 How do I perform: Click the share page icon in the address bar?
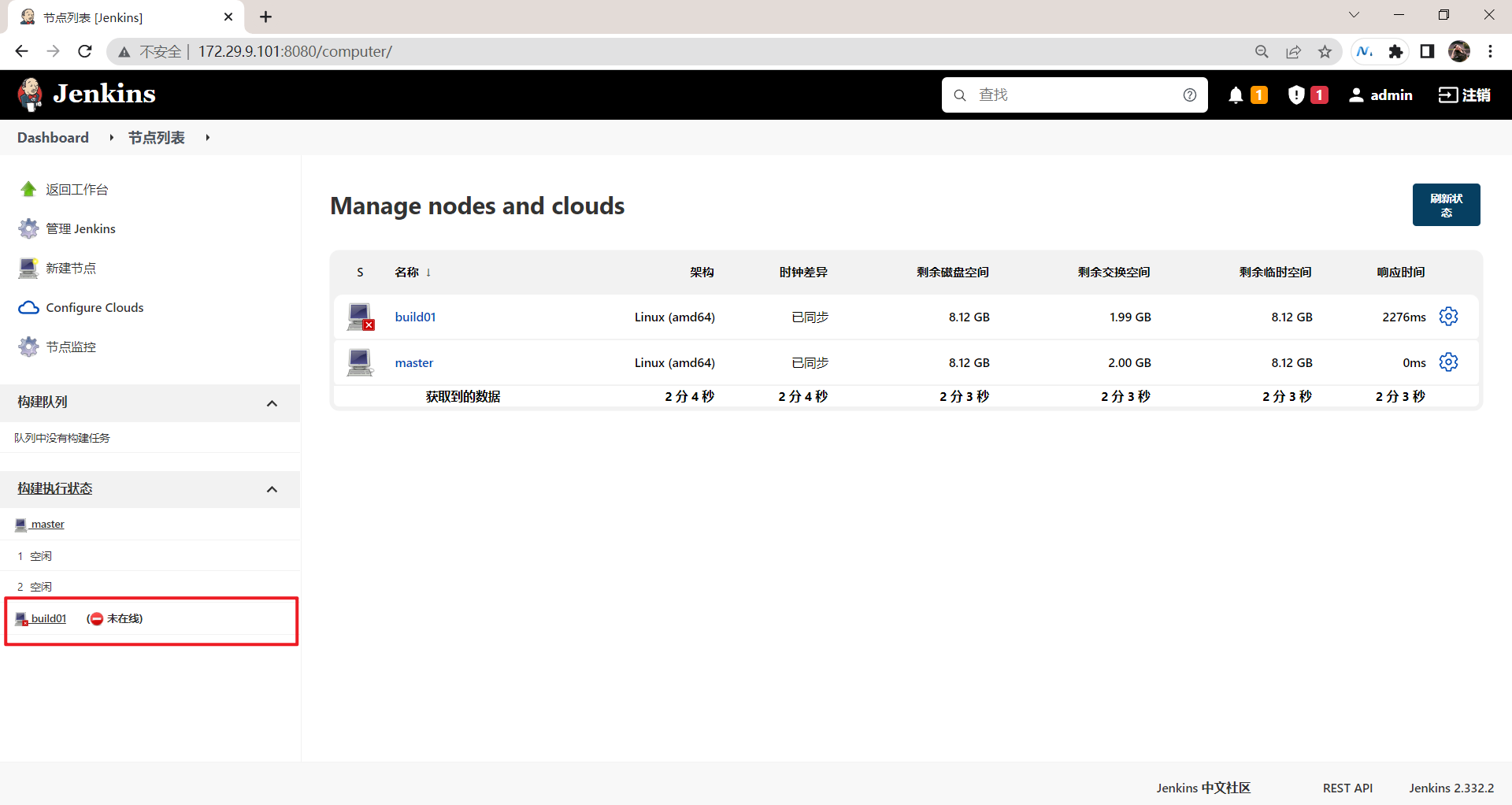pyautogui.click(x=1293, y=51)
